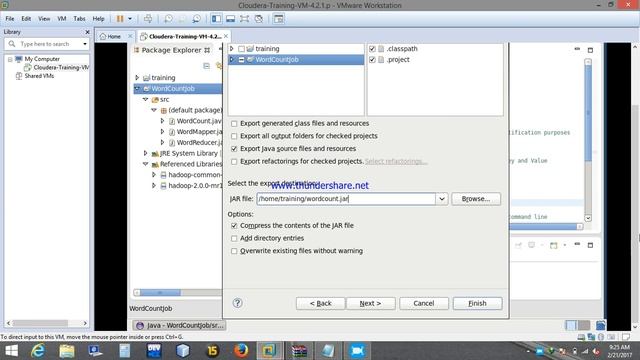Switch to the Home tab
640x360 pixels.
coord(113,36)
